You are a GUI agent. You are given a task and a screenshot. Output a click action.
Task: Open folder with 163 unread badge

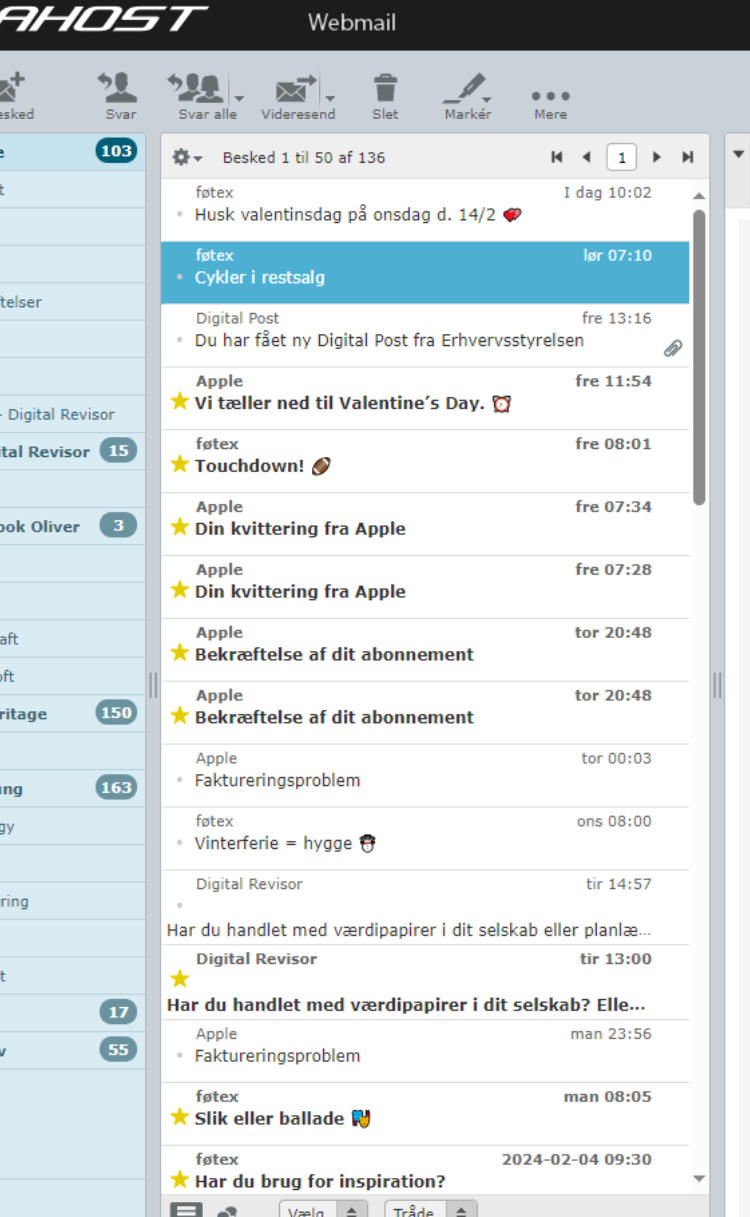[x=72, y=788]
